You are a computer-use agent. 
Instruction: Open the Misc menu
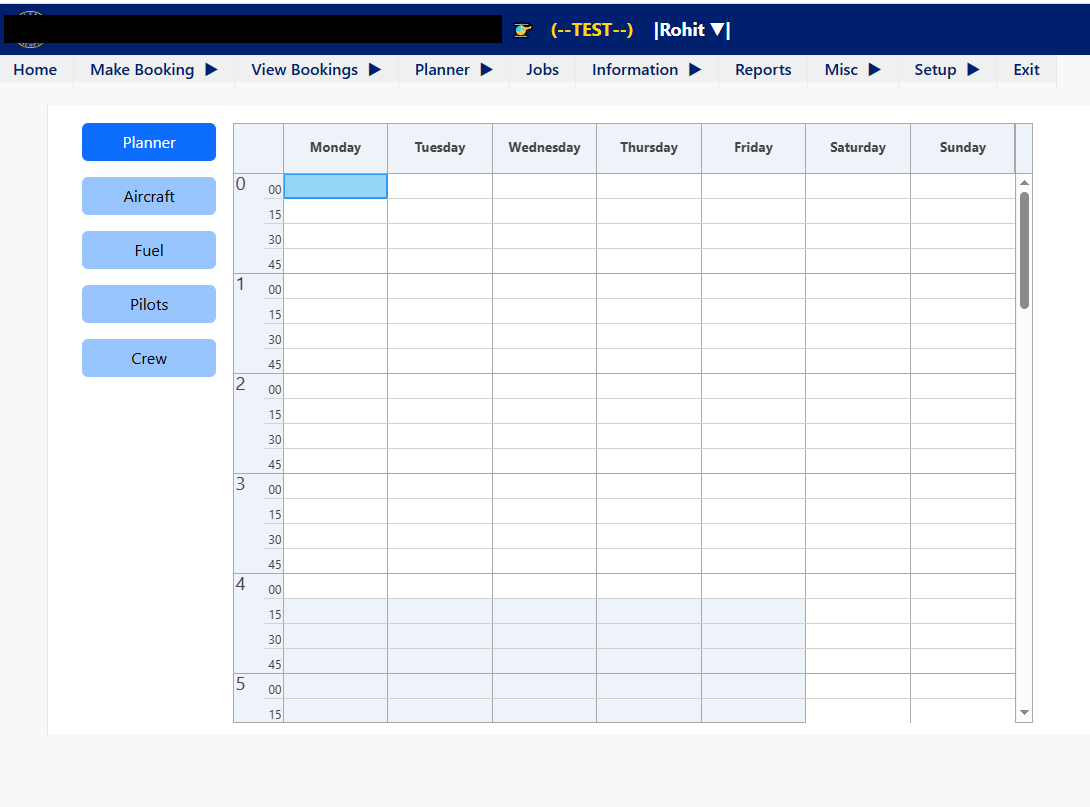pyautogui.click(x=852, y=70)
